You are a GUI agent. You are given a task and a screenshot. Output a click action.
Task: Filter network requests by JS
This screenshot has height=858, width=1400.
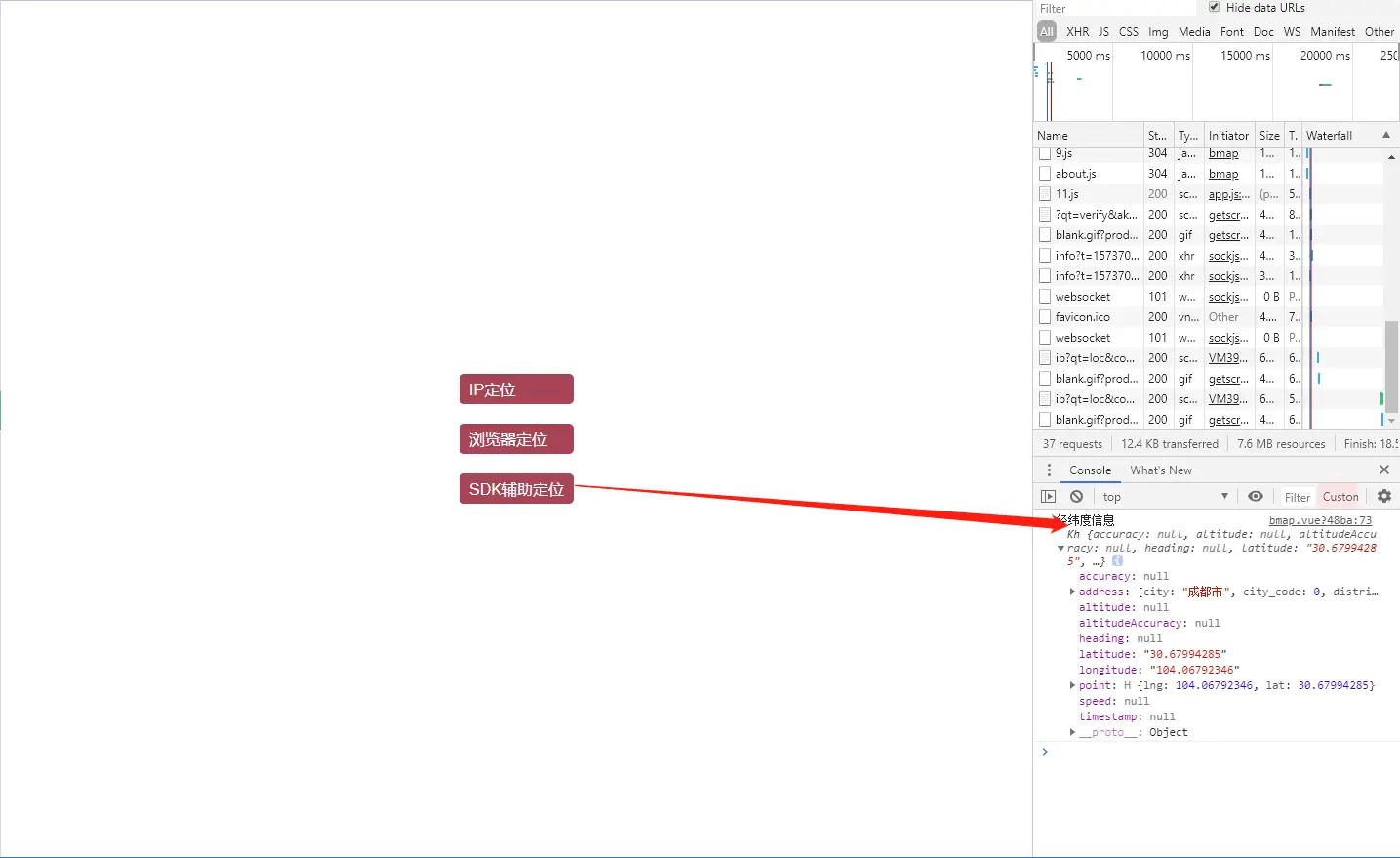coord(1103,31)
